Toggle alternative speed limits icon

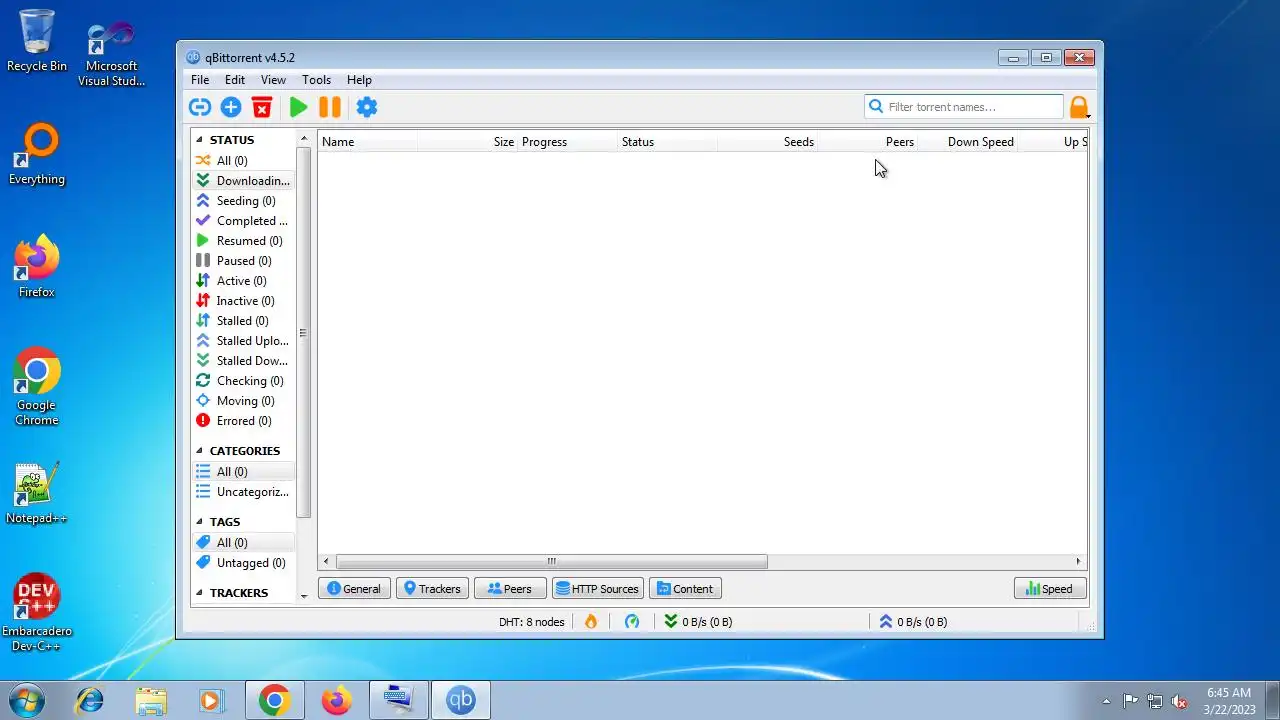click(x=632, y=622)
